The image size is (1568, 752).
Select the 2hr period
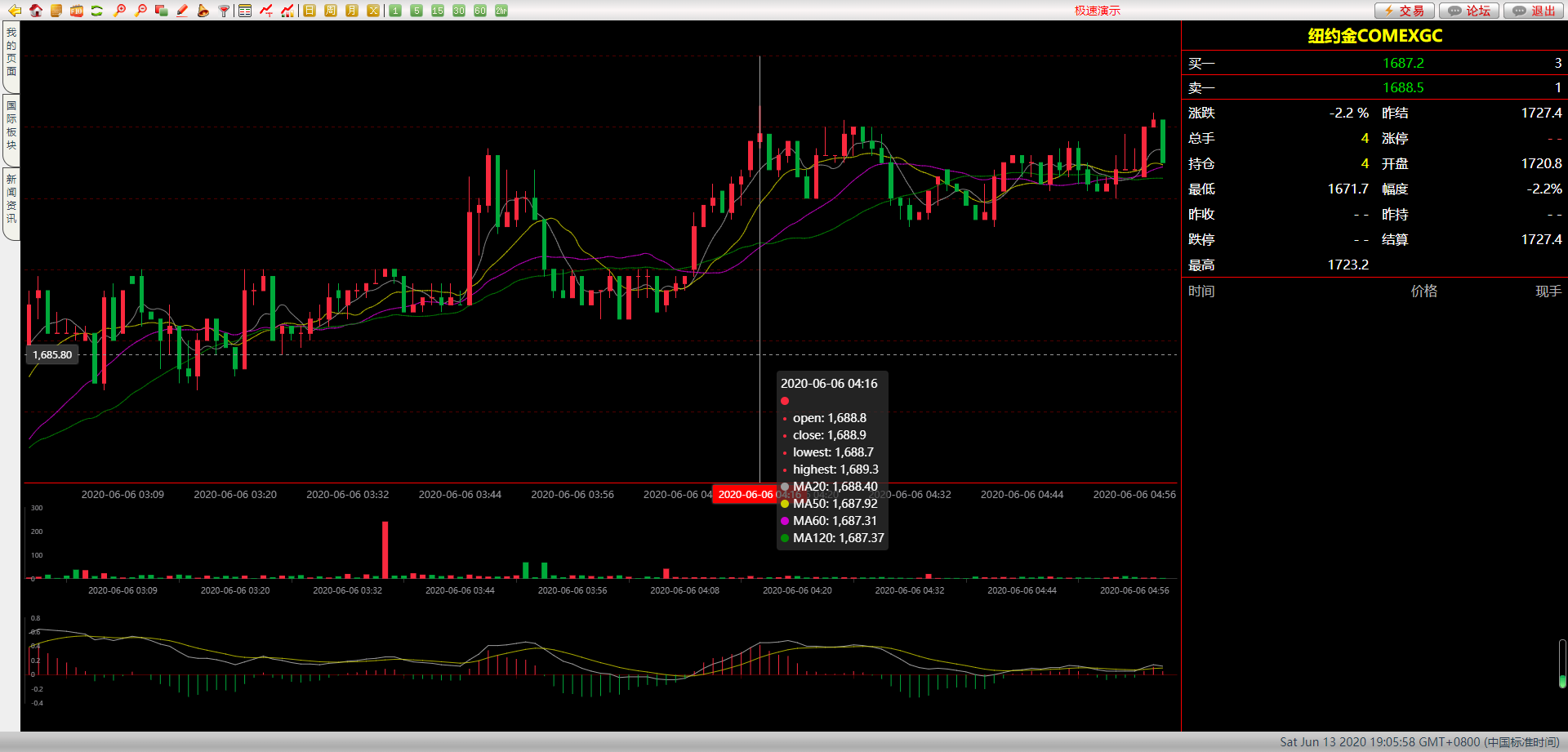[x=501, y=11]
